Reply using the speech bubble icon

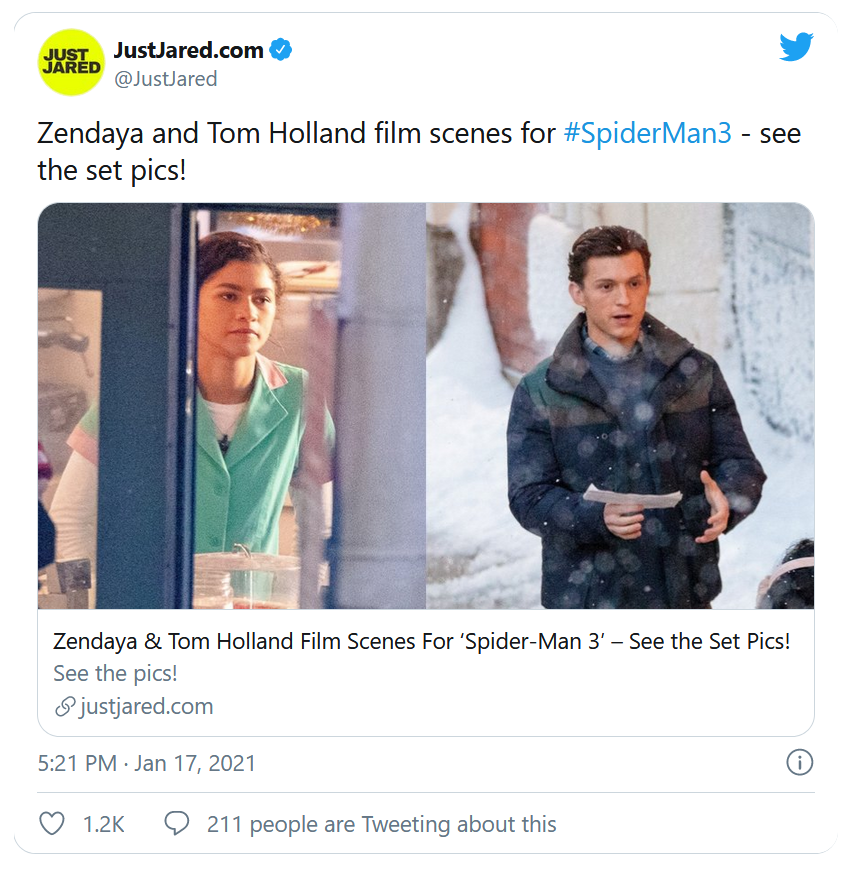(x=177, y=824)
